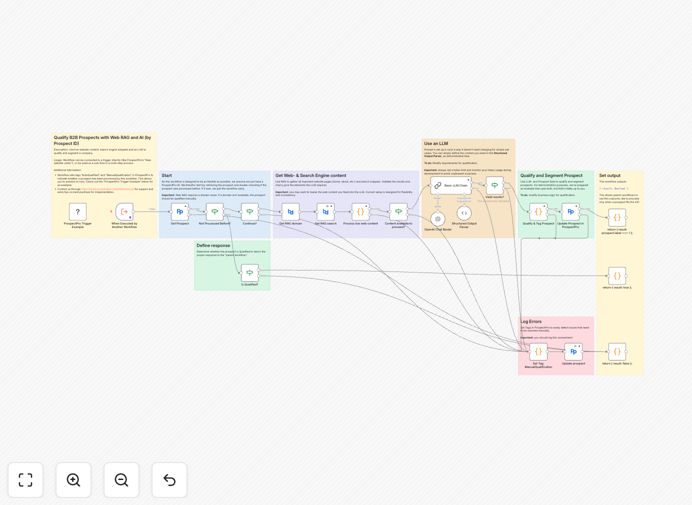Select the Qualify & Tag Prospect code node
Viewport: 692px width, 505px height.
click(x=538, y=212)
